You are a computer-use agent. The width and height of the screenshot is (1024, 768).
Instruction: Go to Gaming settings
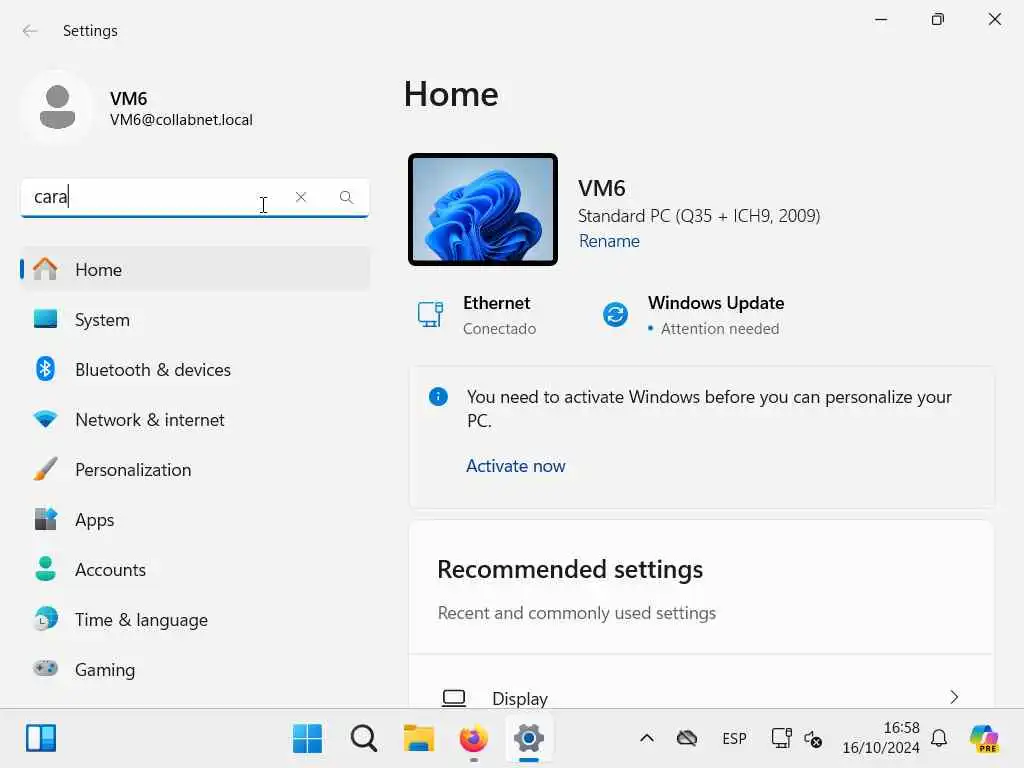click(195, 669)
